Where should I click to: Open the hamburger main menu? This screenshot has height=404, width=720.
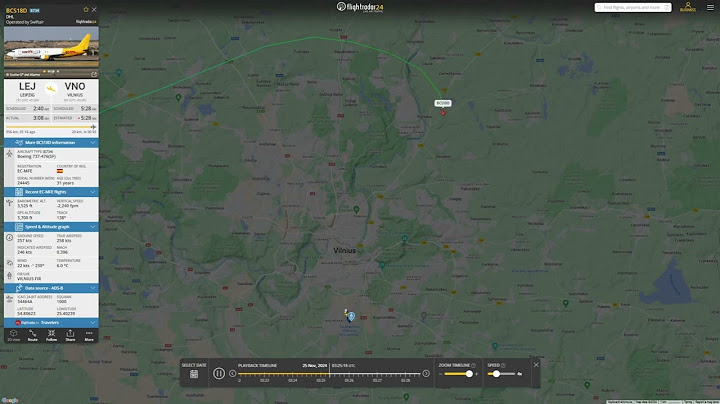(710, 7)
